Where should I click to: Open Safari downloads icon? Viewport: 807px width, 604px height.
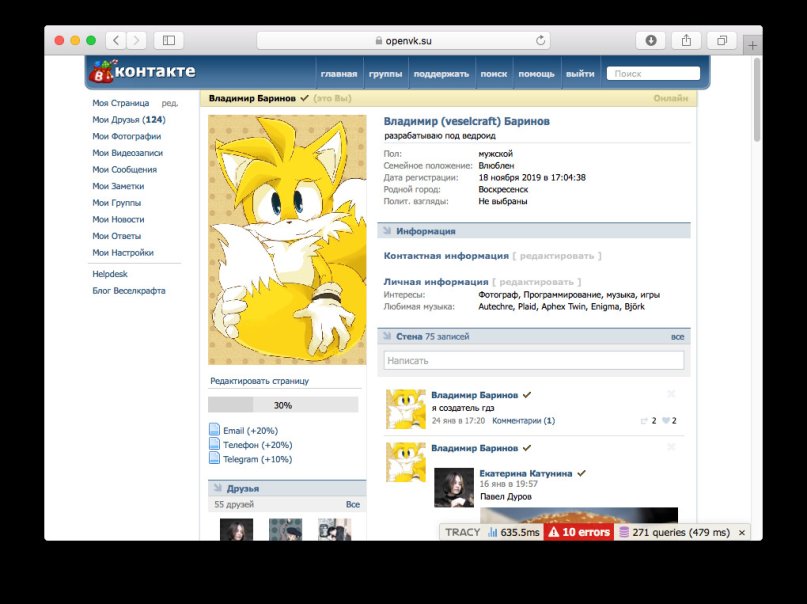(x=651, y=40)
